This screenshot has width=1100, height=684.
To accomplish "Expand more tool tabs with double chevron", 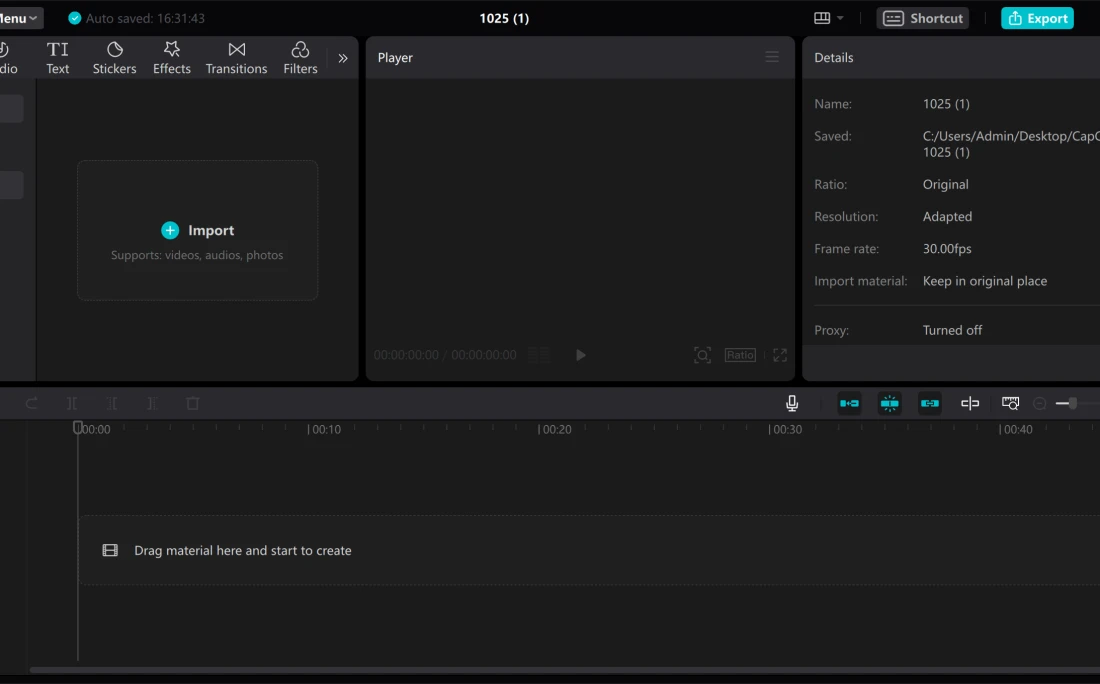I will (343, 58).
